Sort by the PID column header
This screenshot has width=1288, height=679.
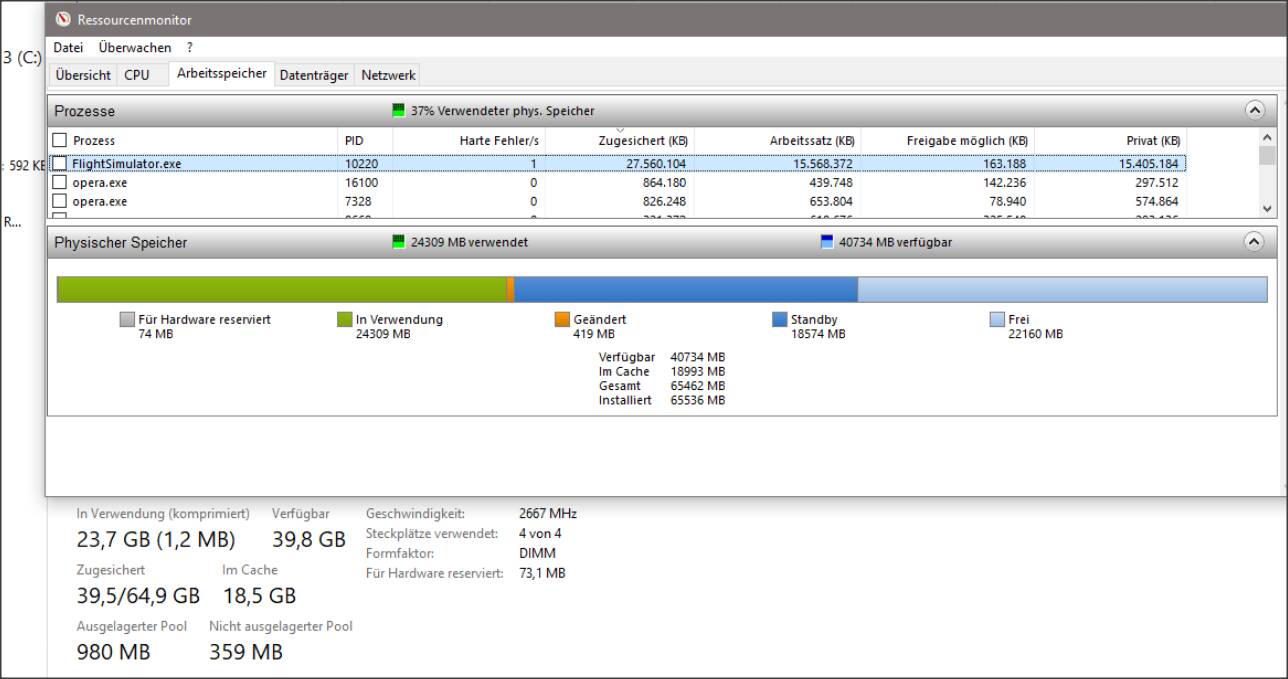point(366,141)
